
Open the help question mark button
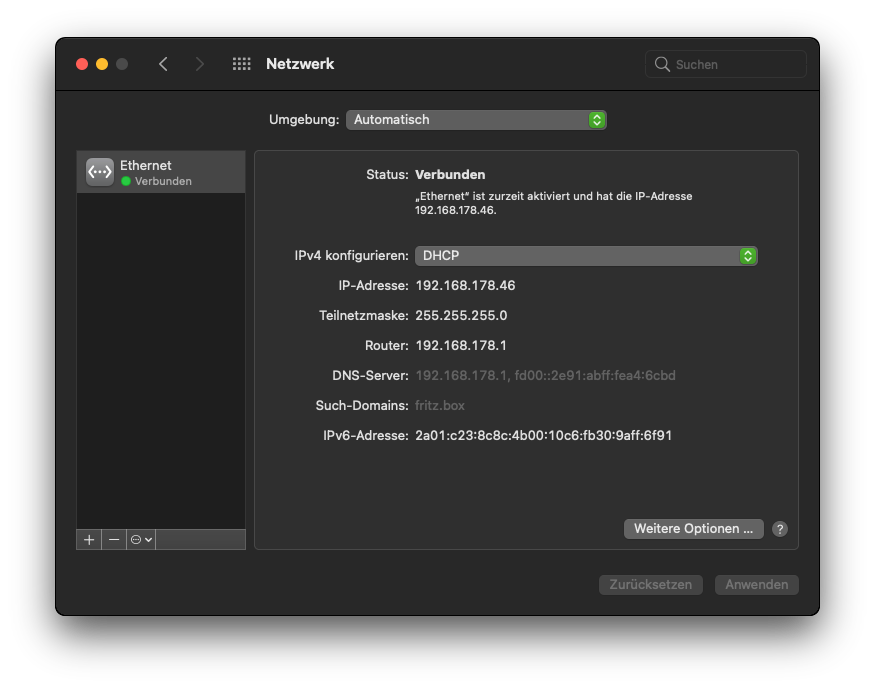(780, 529)
